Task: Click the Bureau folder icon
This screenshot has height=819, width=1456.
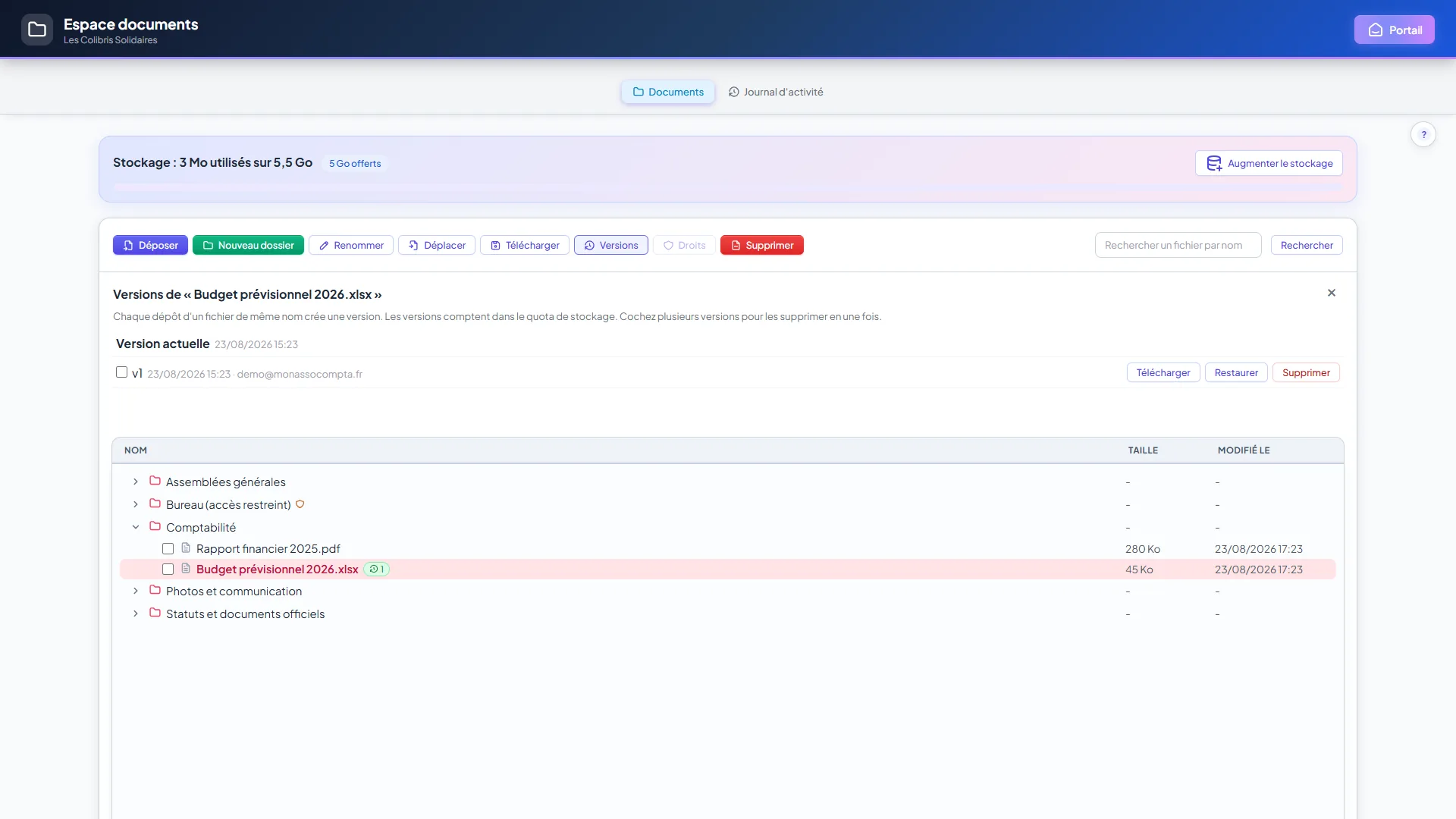Action: tap(155, 504)
